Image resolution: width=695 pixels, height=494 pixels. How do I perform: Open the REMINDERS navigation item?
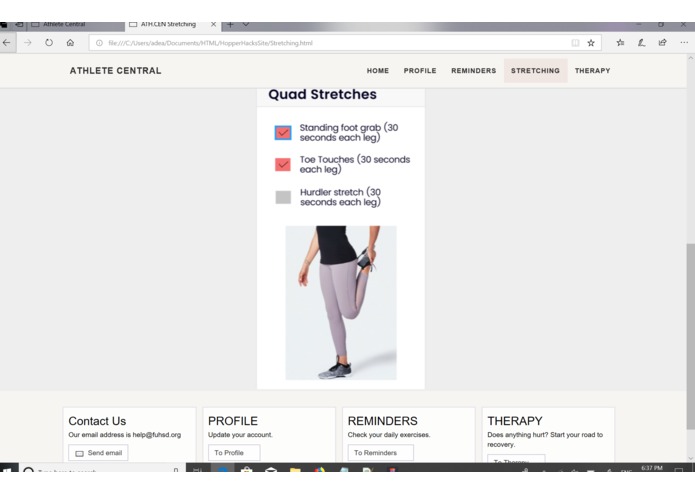tap(473, 70)
